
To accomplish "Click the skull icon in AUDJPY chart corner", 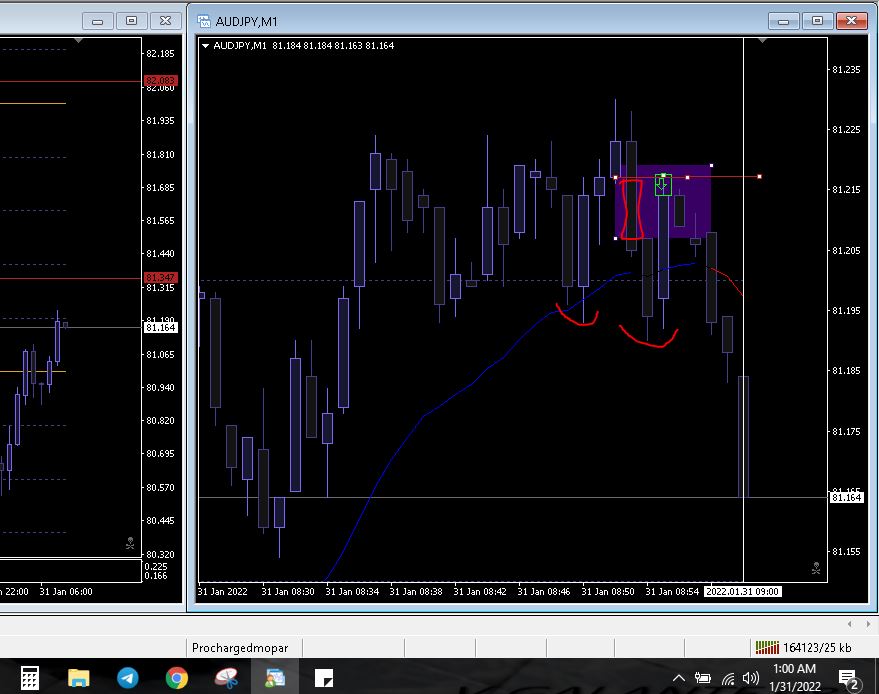I will click(x=816, y=568).
